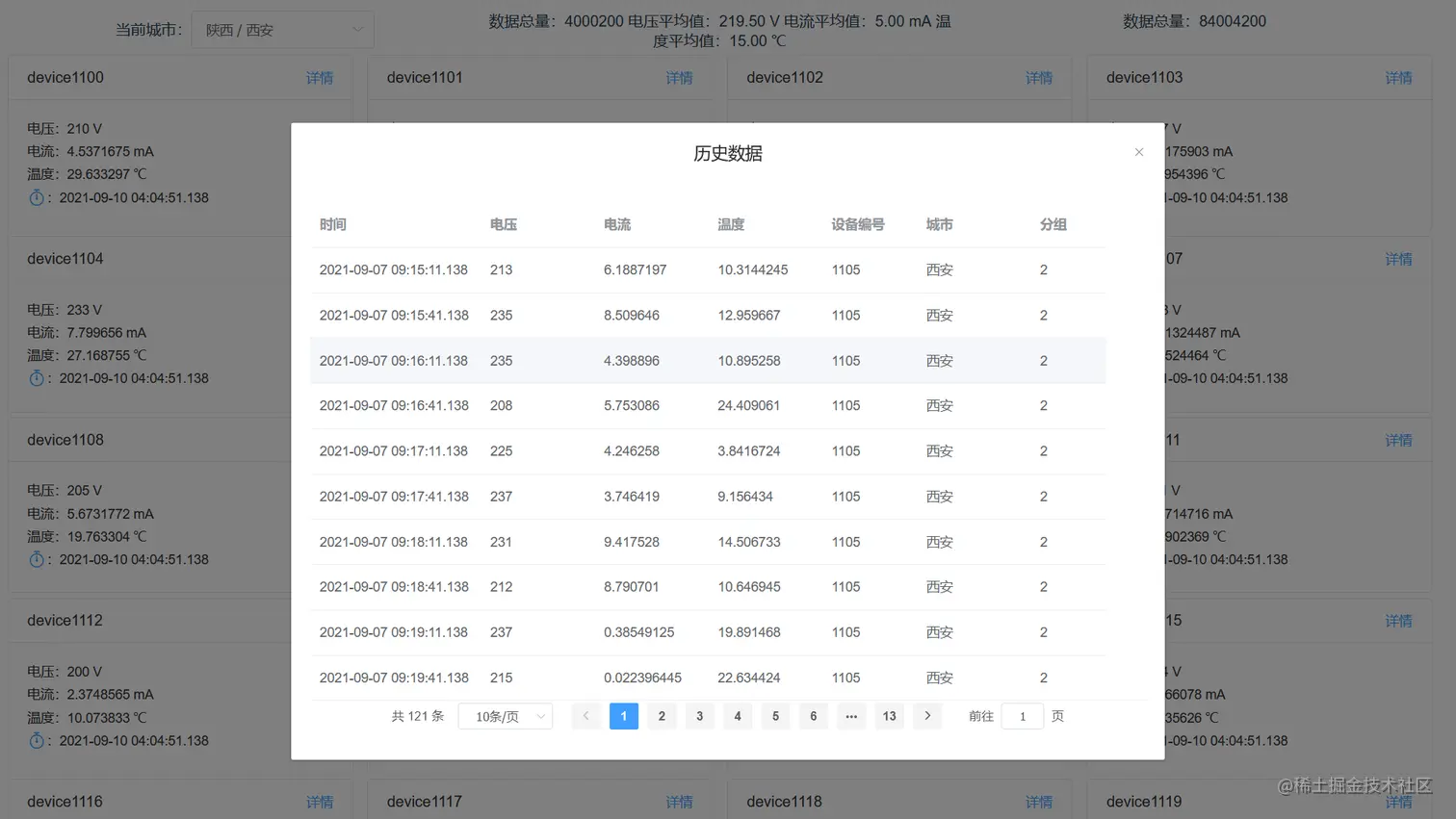This screenshot has width=1456, height=819.
Task: Close the 历史数据 dialog
Action: (1139, 152)
